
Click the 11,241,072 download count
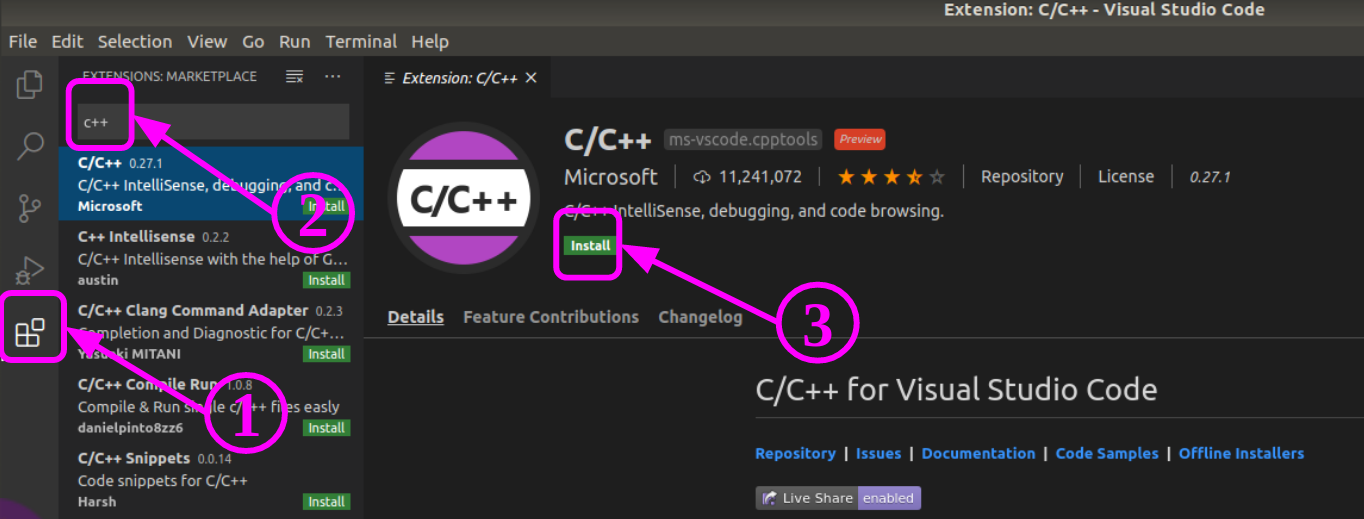point(760,177)
